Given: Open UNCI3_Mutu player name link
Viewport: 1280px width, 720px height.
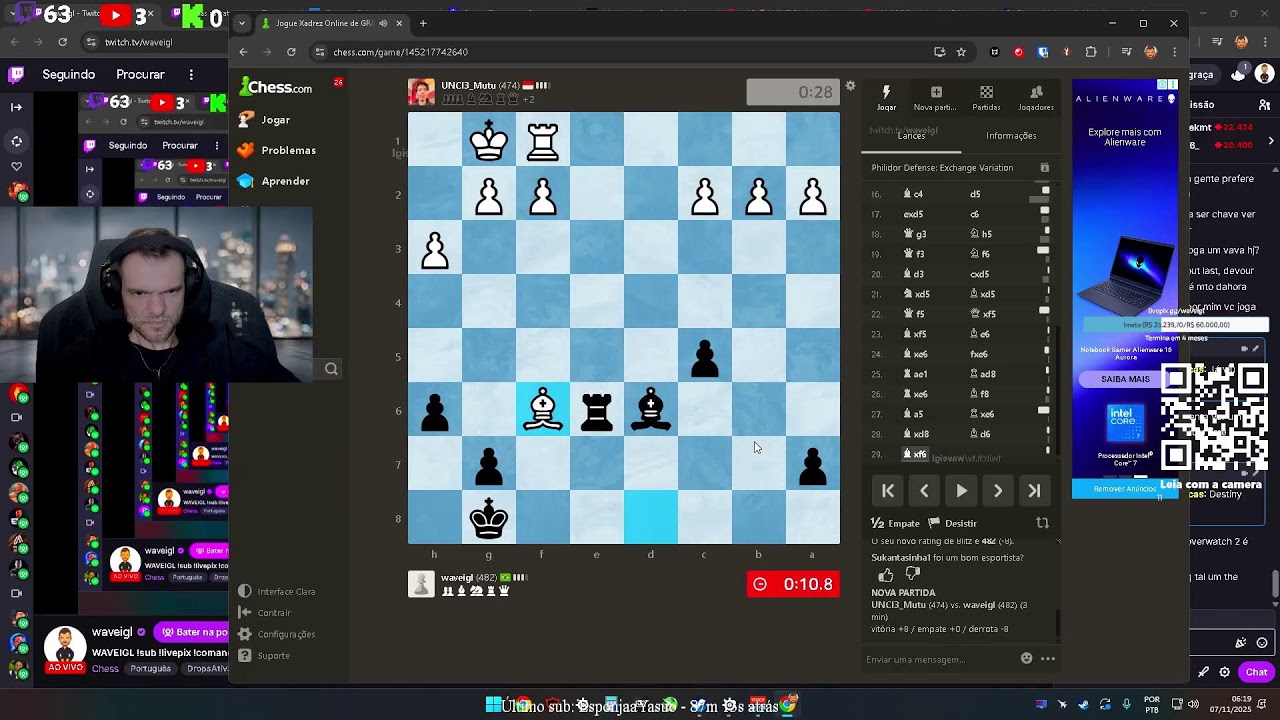Looking at the screenshot, I should pos(469,86).
